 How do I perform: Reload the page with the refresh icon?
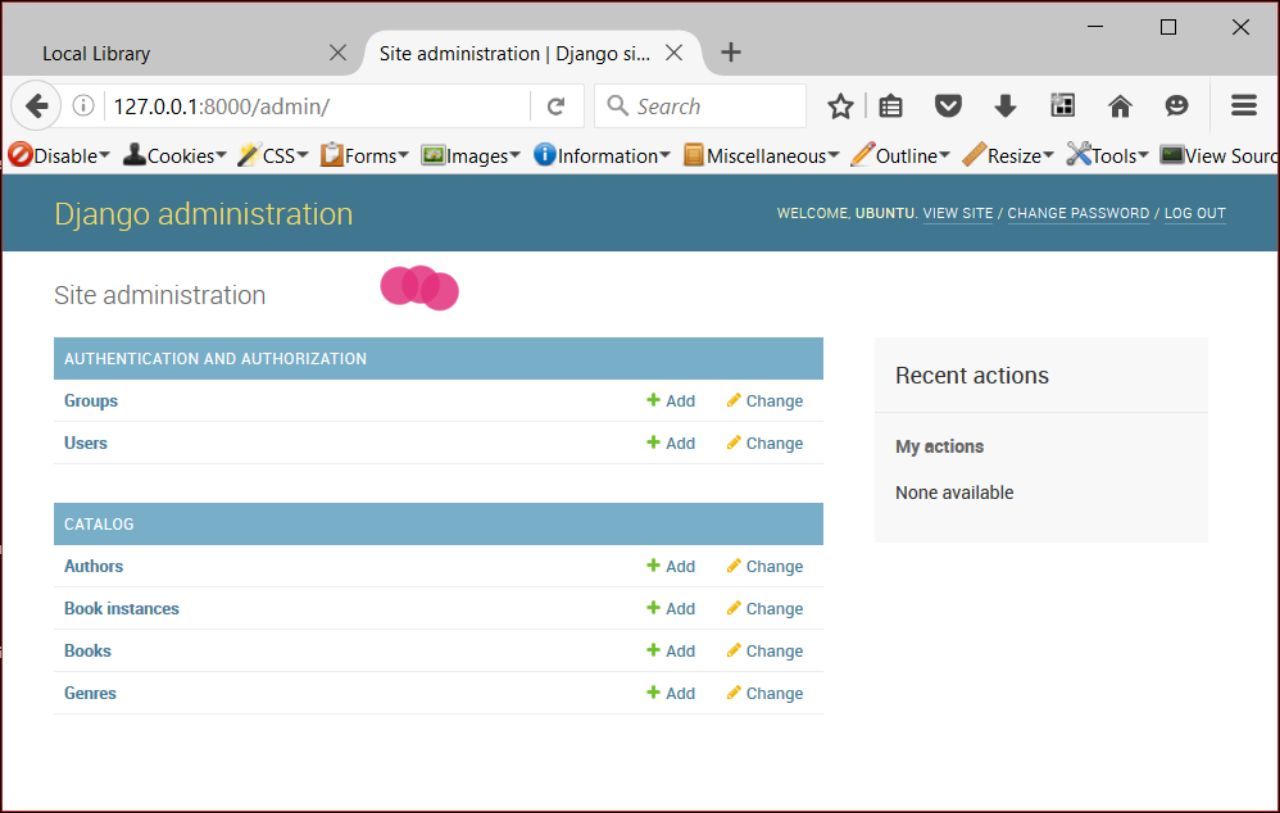(x=556, y=107)
